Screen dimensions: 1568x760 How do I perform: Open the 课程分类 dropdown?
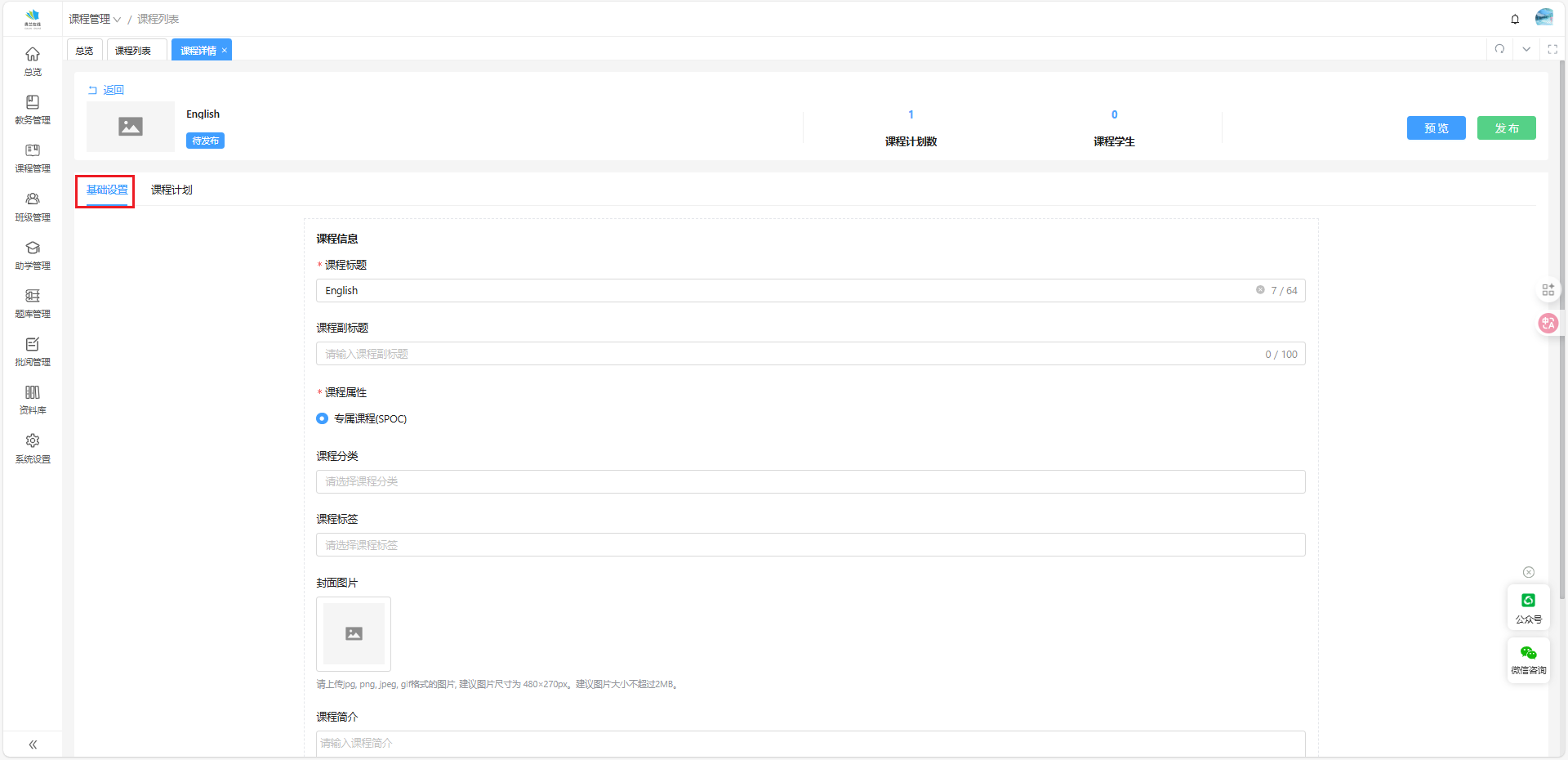[x=810, y=481]
